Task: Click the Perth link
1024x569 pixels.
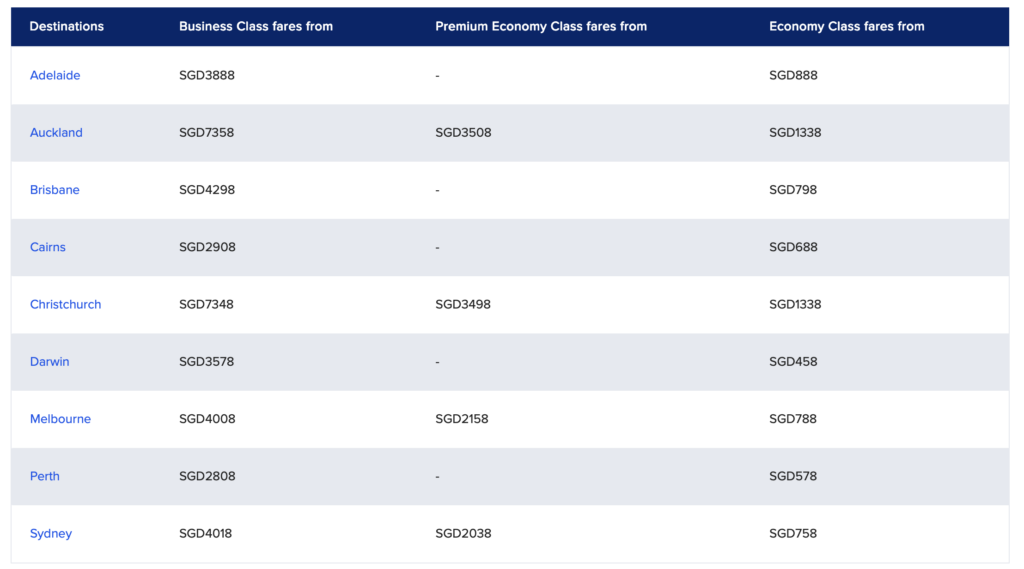Action: point(44,476)
